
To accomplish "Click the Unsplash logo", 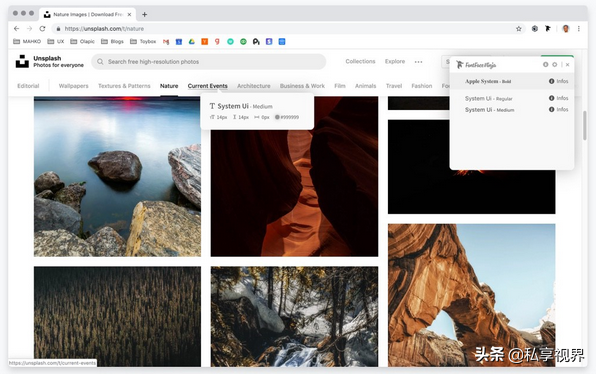I will [22, 61].
